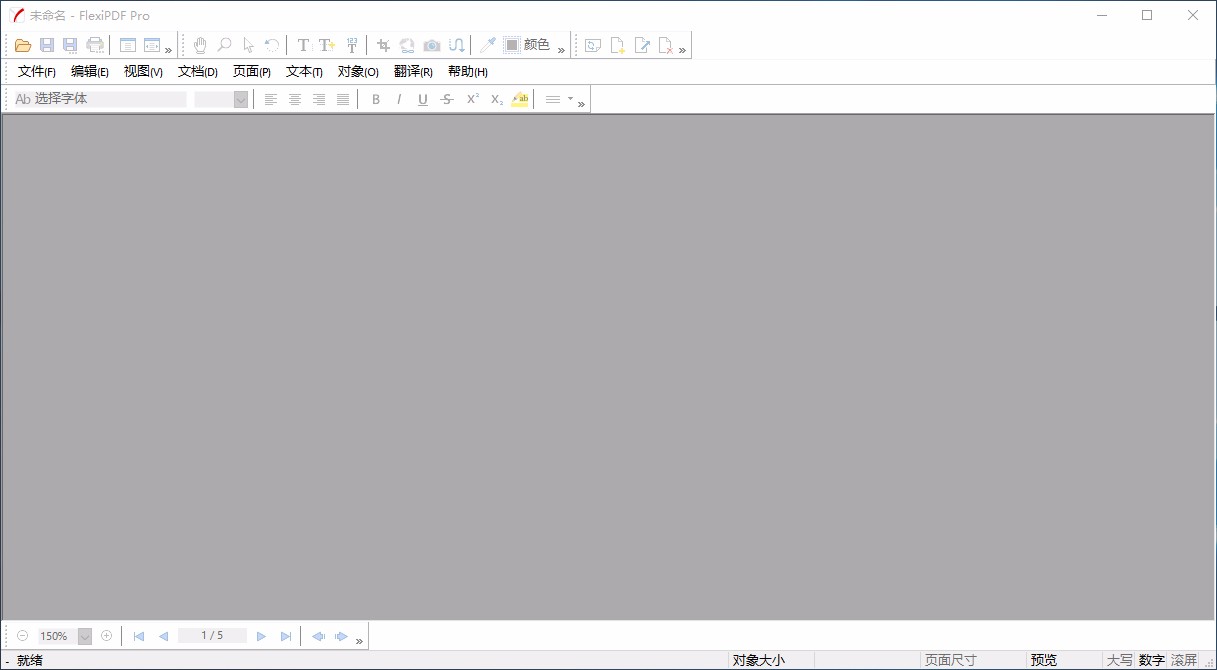This screenshot has height=670, width=1217.
Task: Click the first Save disk icon
Action: [x=47, y=45]
